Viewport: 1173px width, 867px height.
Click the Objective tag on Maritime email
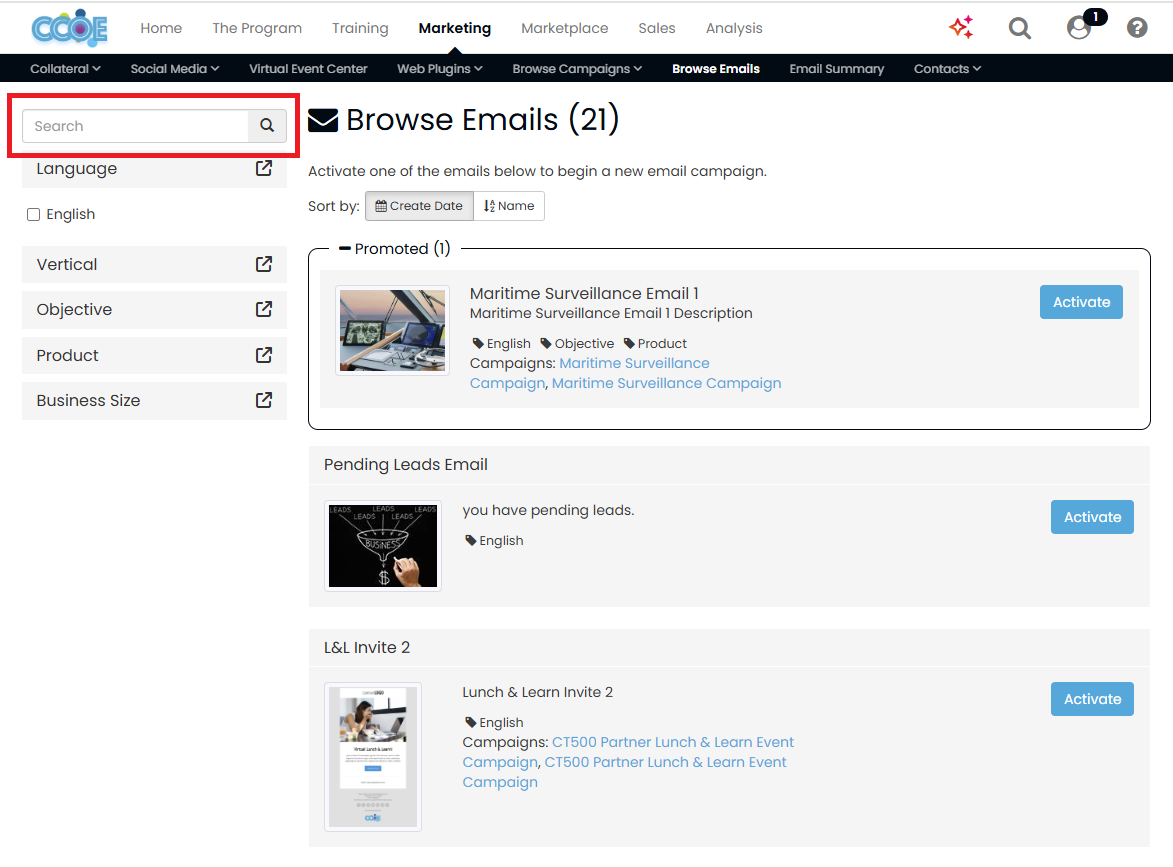pos(577,343)
